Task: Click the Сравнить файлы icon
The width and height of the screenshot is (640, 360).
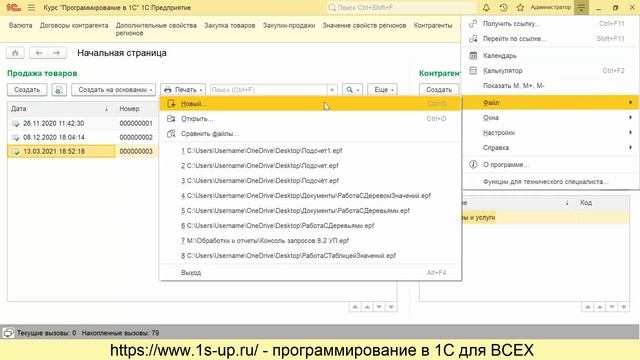Action: pyautogui.click(x=171, y=134)
